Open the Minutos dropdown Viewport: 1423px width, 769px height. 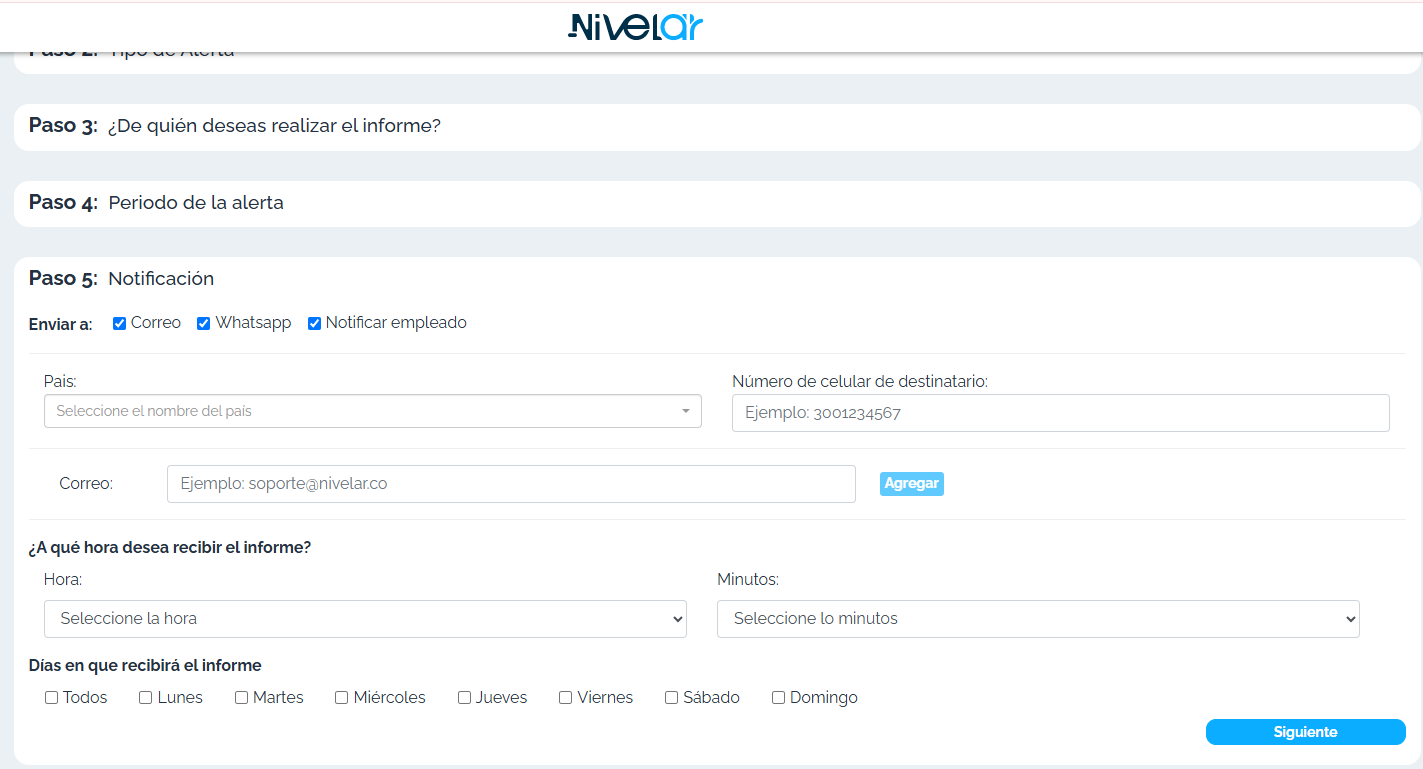pyautogui.click(x=1038, y=619)
